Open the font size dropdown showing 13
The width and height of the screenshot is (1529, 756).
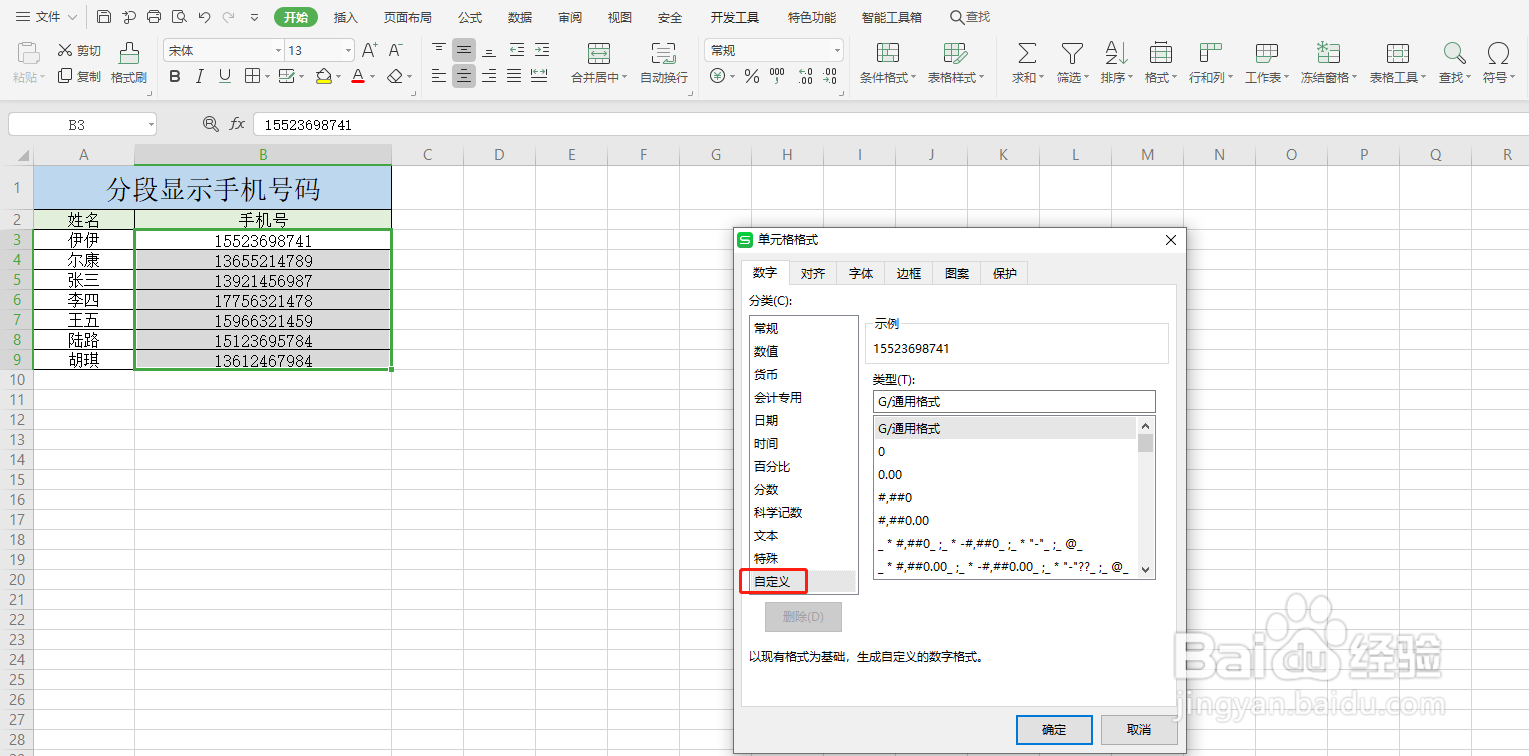coord(348,50)
